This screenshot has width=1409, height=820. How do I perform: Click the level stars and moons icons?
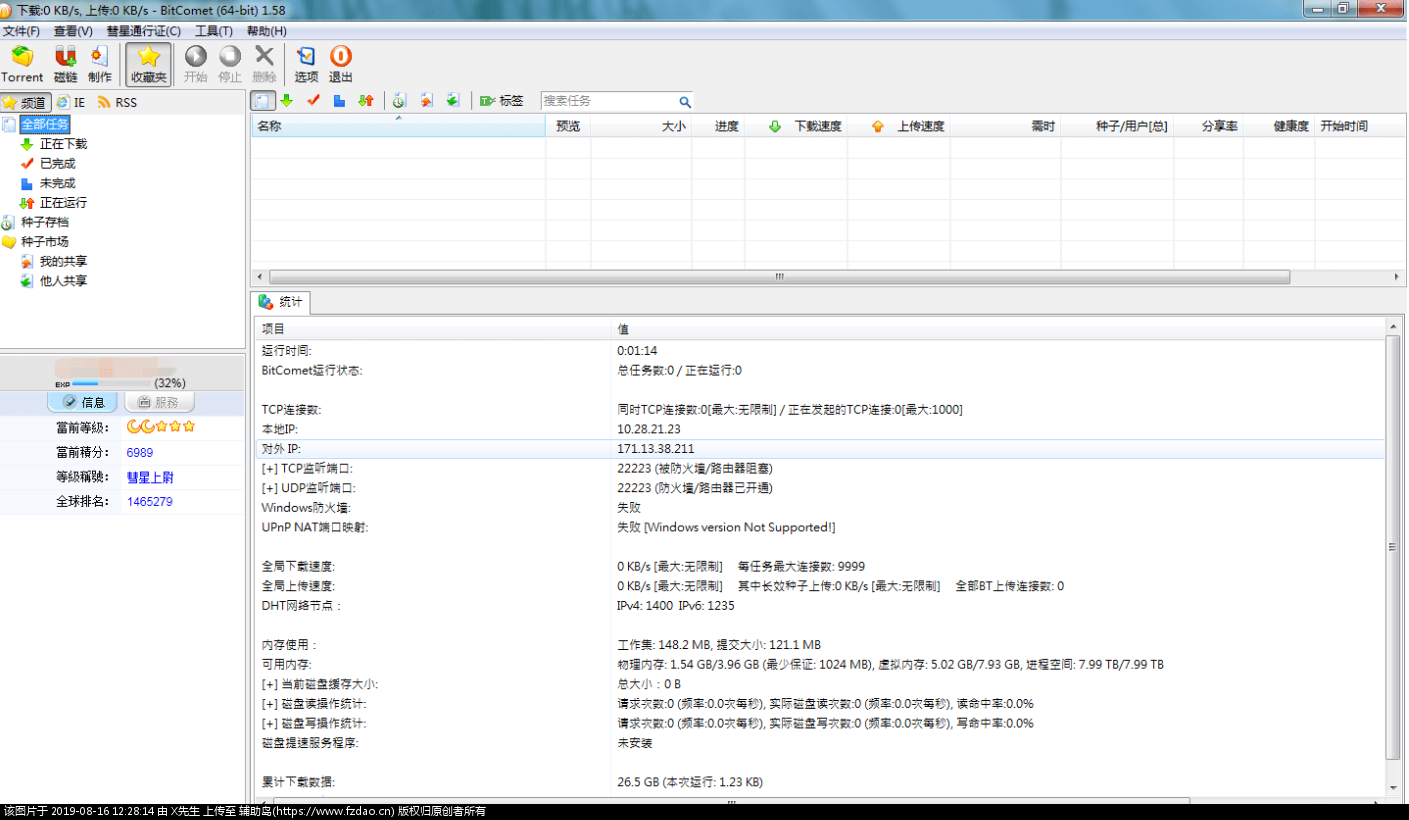click(160, 427)
